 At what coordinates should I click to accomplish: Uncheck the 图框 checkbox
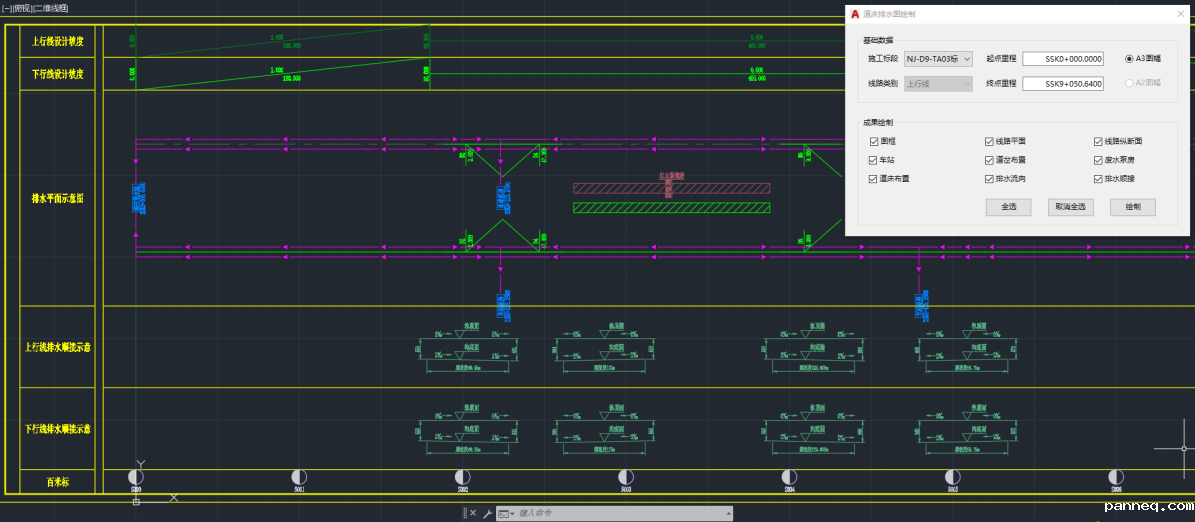(874, 142)
